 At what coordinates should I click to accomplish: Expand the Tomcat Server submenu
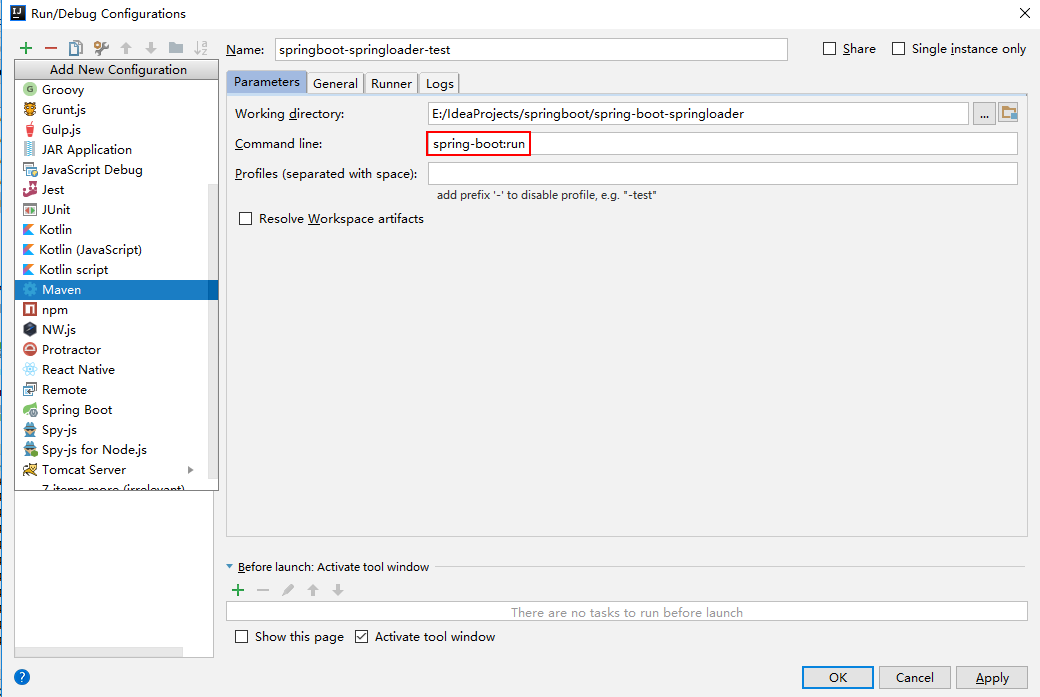pos(190,470)
